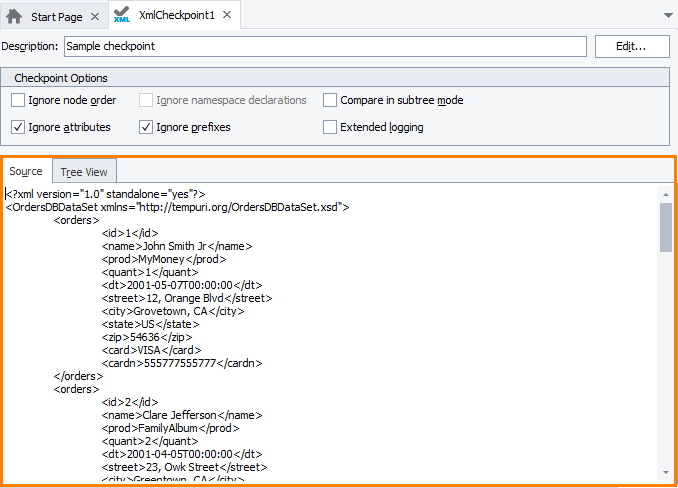Click the scrollbar down arrow in Source
678x488 pixels.
tap(665, 473)
